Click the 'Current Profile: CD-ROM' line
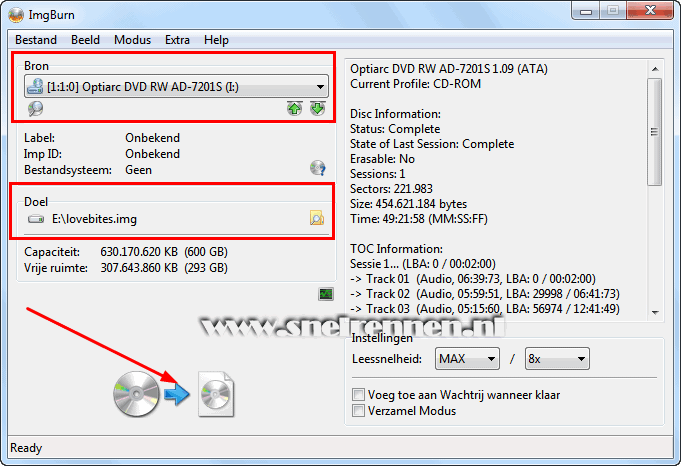The image size is (681, 466). (x=416, y=84)
